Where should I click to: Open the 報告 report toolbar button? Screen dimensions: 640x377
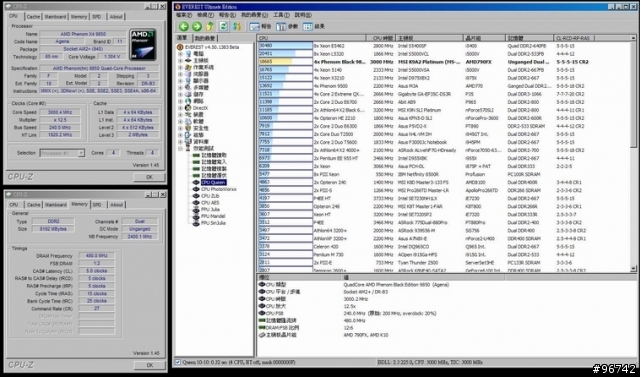pos(260,27)
